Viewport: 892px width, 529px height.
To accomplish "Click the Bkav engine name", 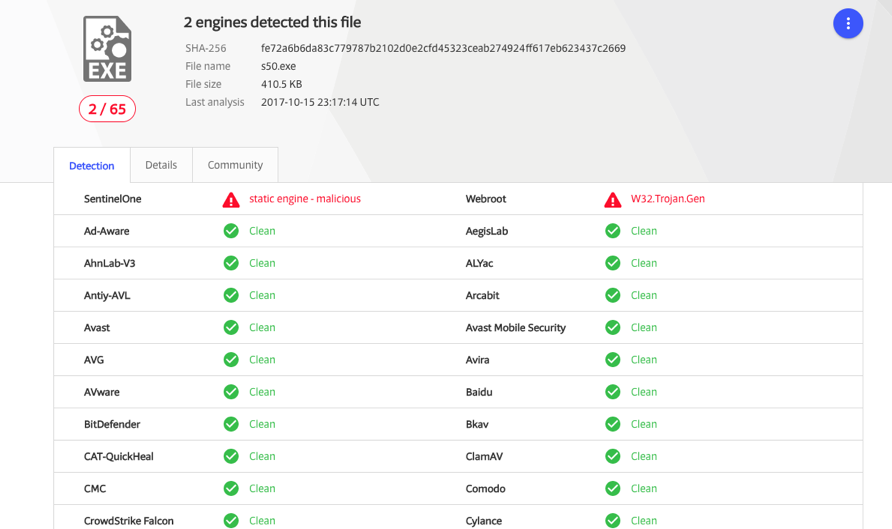I will tap(477, 424).
